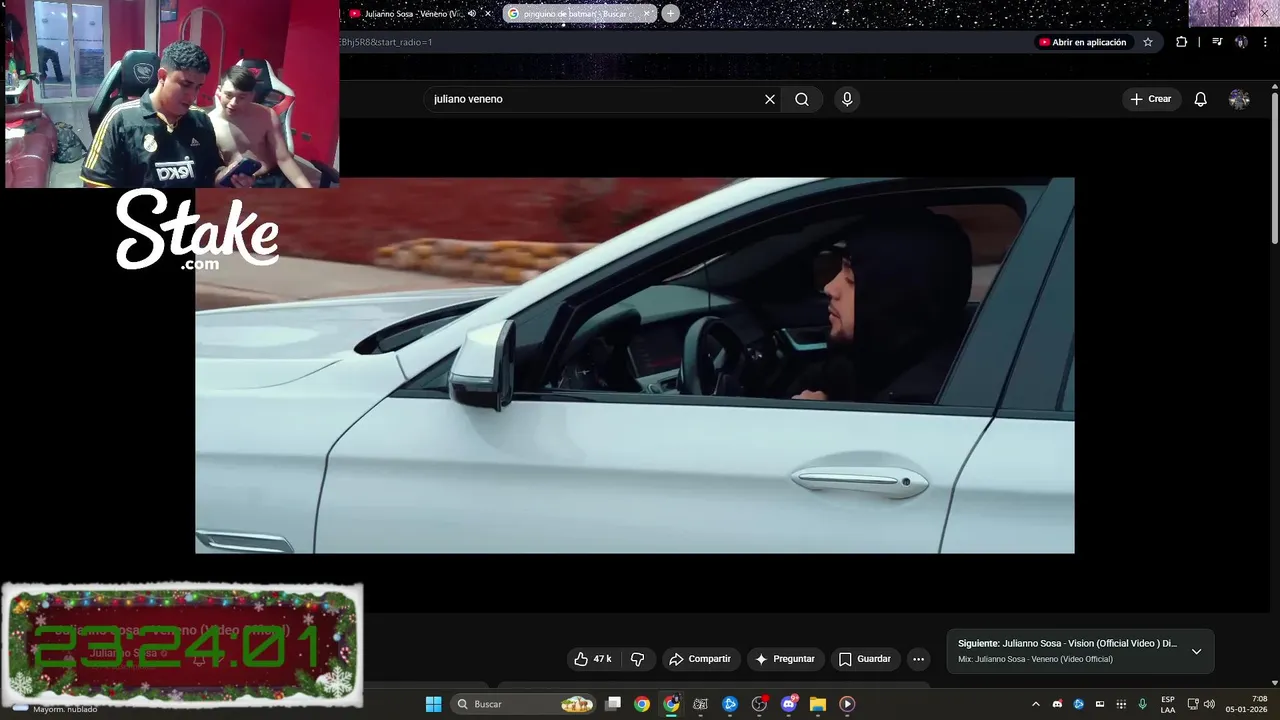Open OBS Studio taskbar icon
1280x720 pixels.
[759, 704]
